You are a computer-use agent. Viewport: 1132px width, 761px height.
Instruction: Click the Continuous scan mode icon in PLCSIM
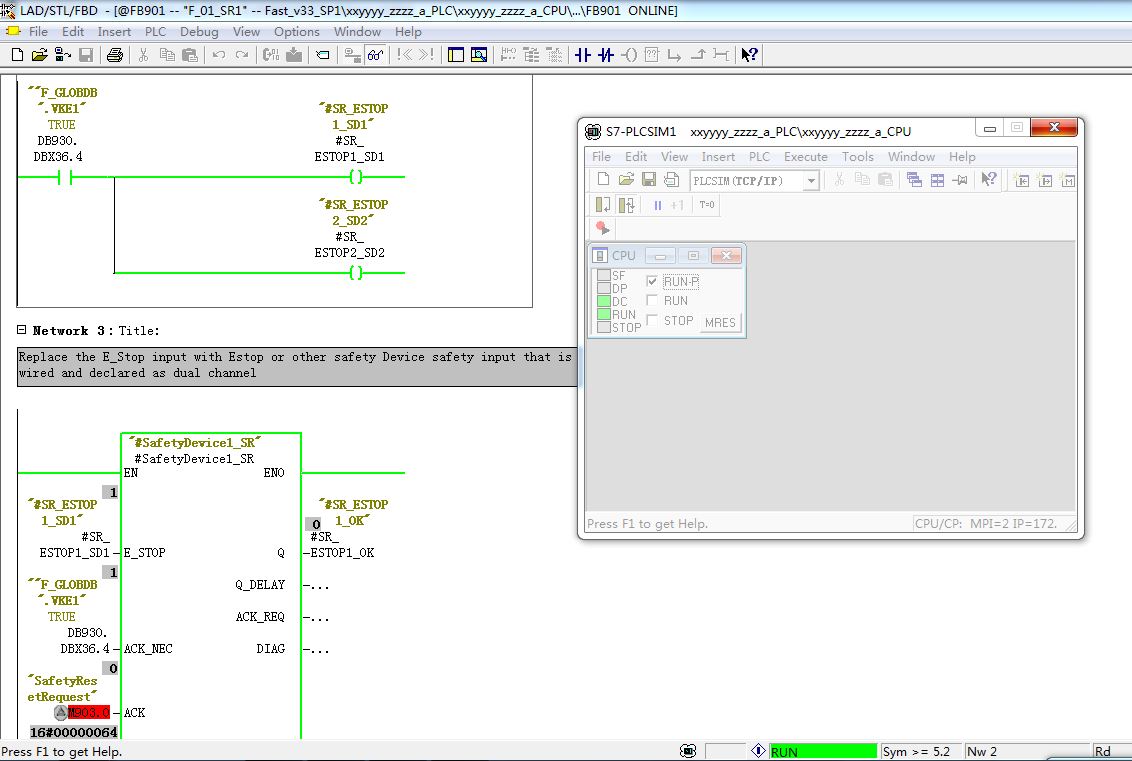[627, 205]
